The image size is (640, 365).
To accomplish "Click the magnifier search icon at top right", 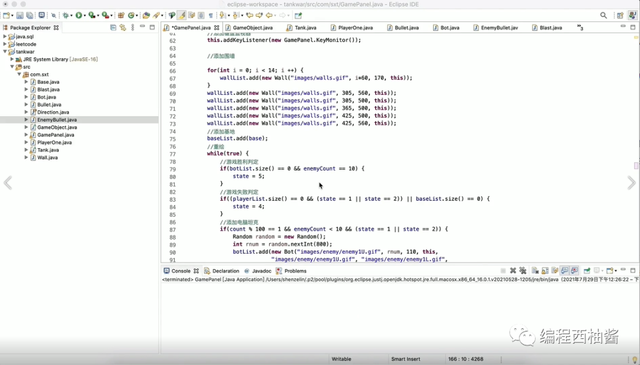I will coord(603,15).
